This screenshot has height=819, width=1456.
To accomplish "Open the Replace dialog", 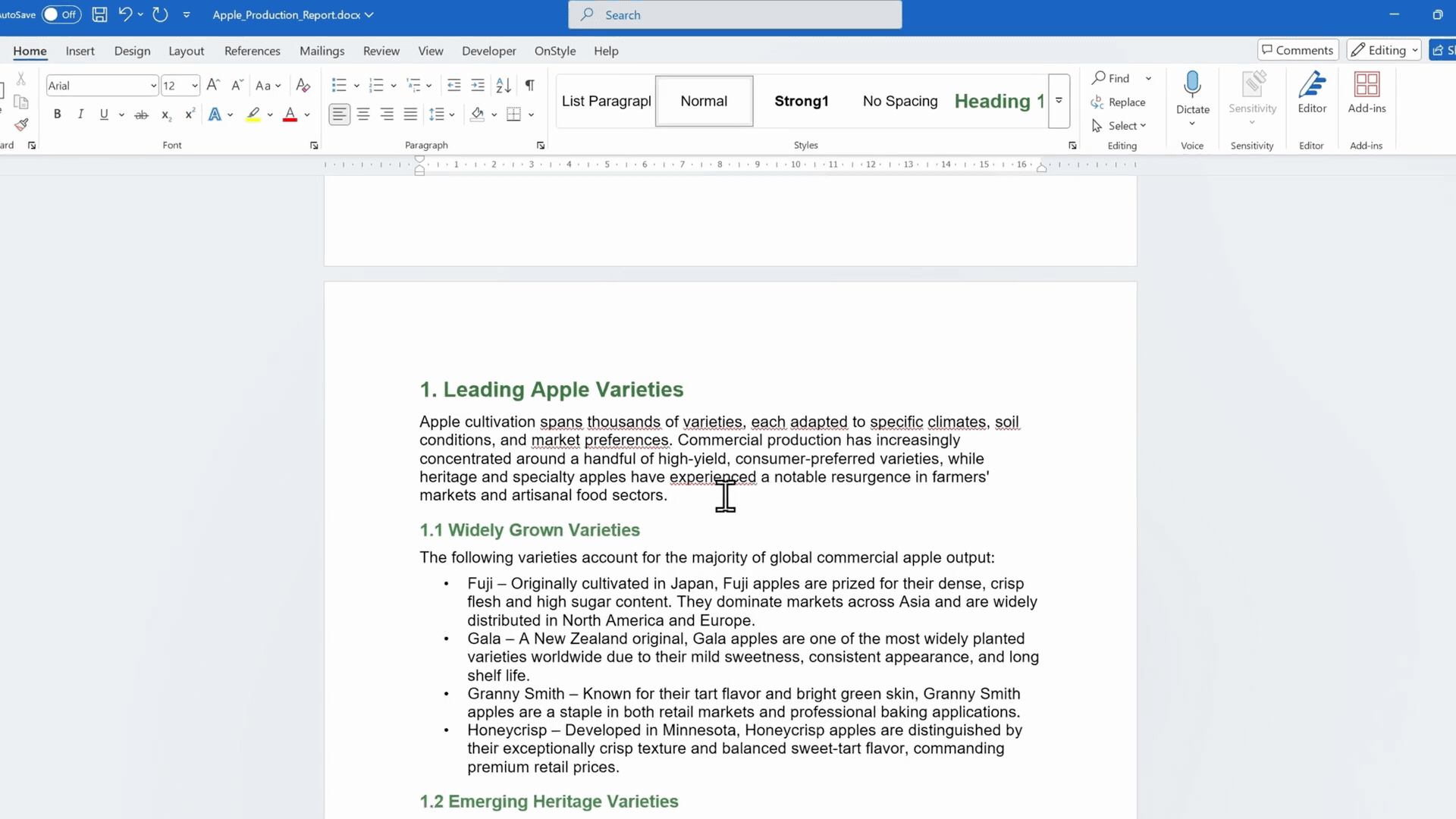I will (1119, 102).
